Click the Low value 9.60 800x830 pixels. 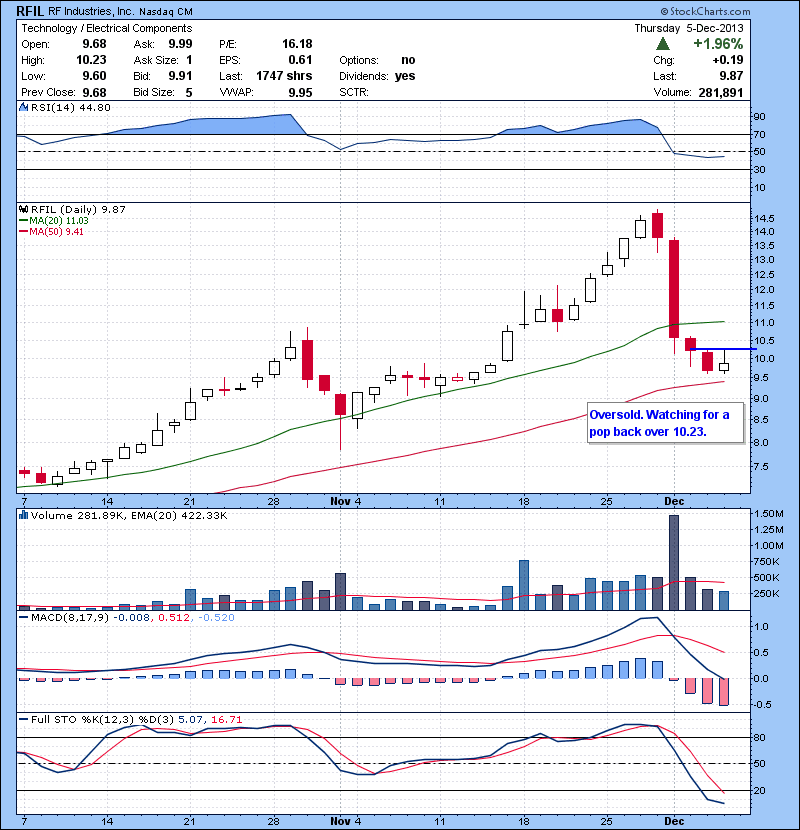94,76
